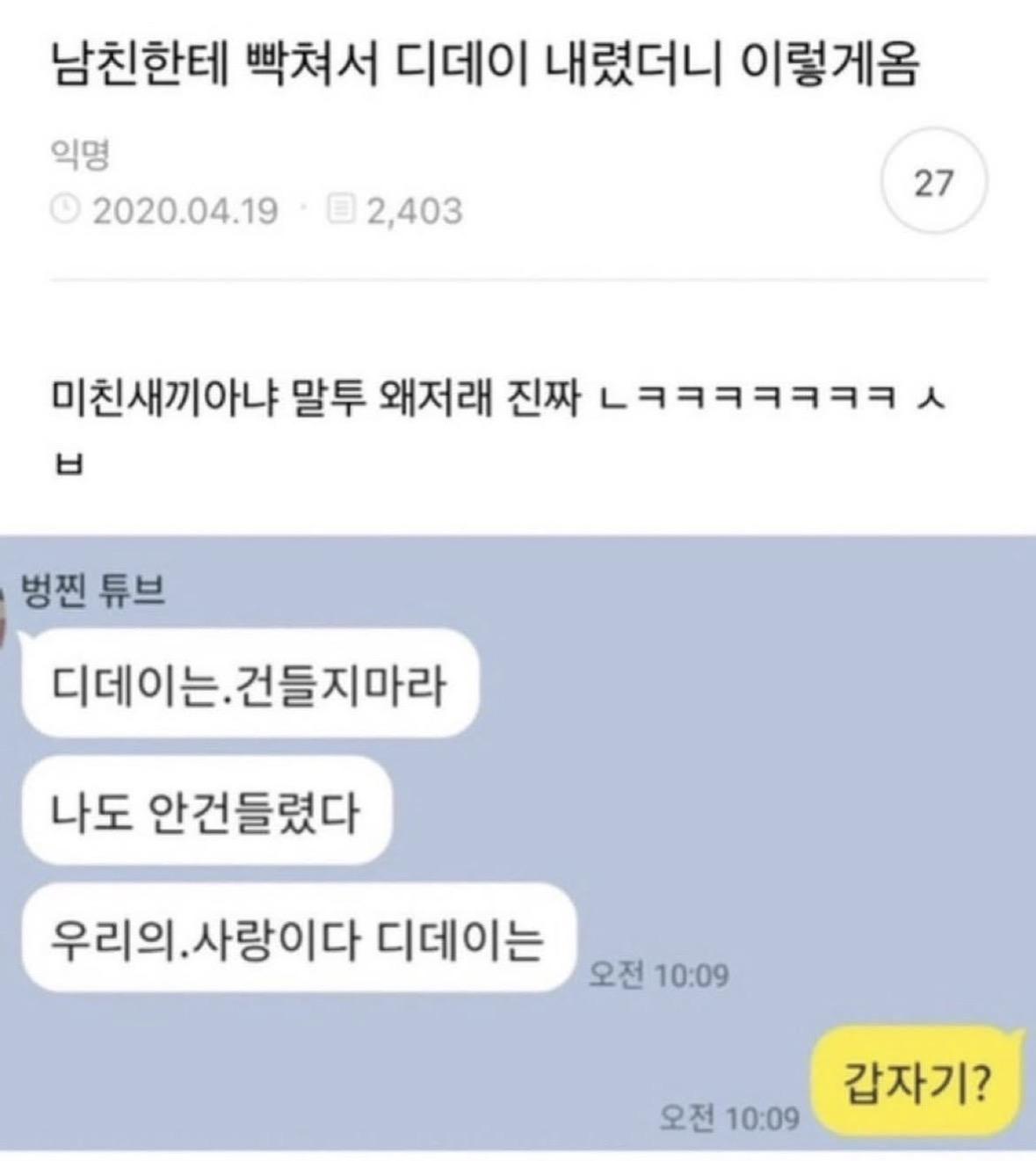Click the clock icon beside the post date

pyautogui.click(x=67, y=211)
